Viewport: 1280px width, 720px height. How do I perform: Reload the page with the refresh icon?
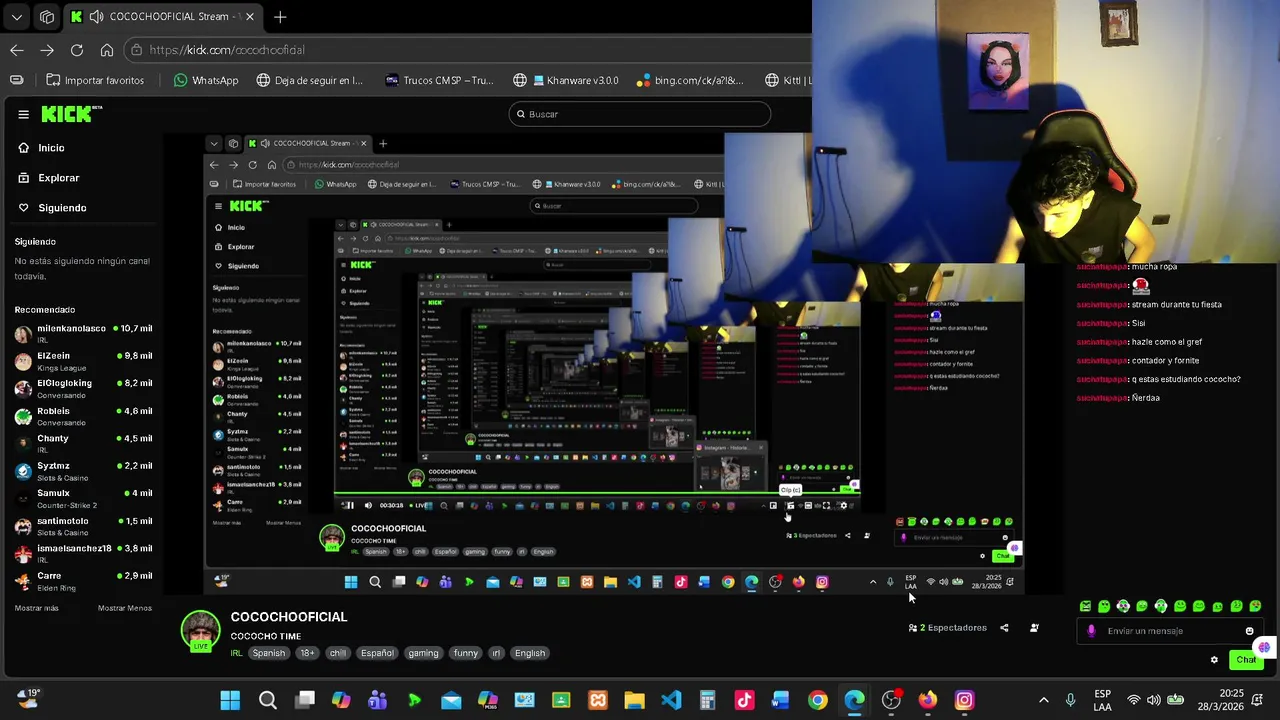(x=77, y=50)
